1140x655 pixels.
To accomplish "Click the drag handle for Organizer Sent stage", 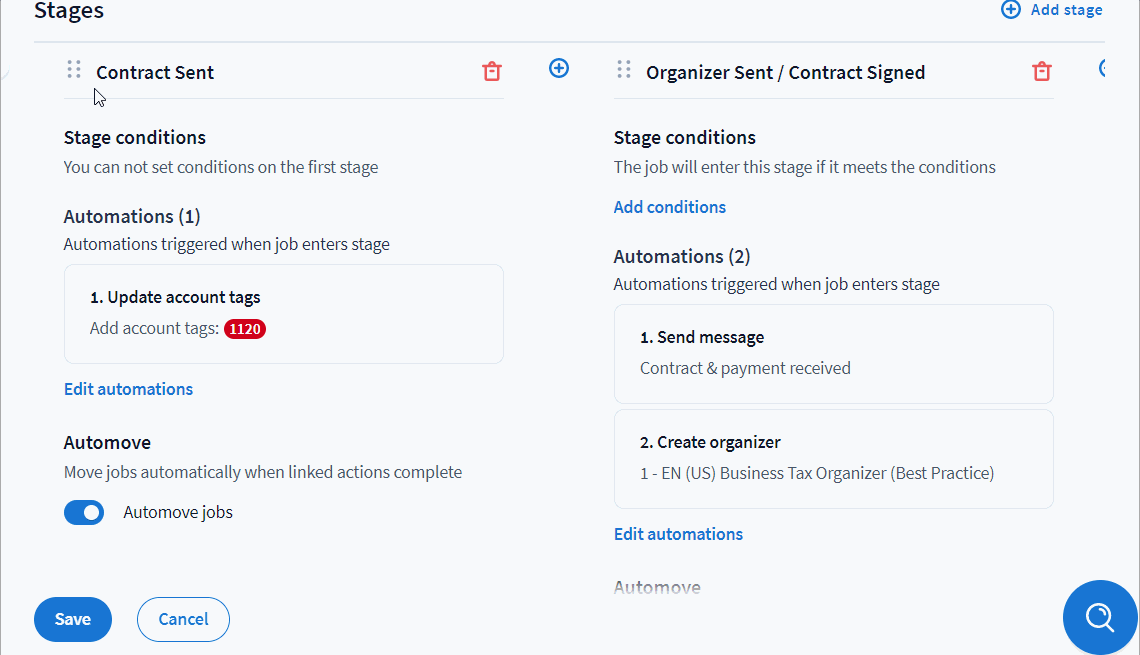I will coord(624,70).
